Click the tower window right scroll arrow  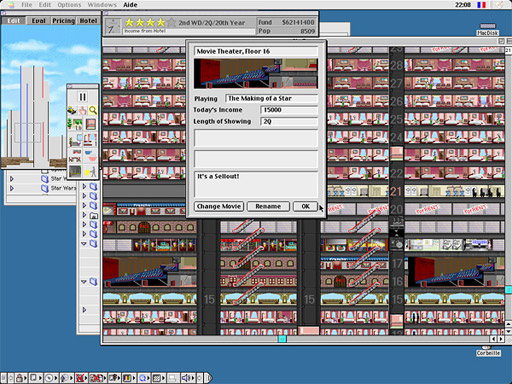[501, 339]
